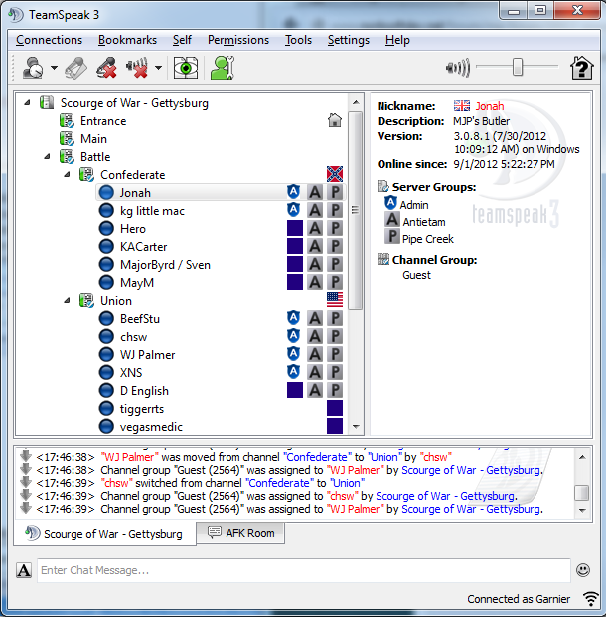Select the Main channel
The width and height of the screenshot is (606, 617).
[x=93, y=139]
